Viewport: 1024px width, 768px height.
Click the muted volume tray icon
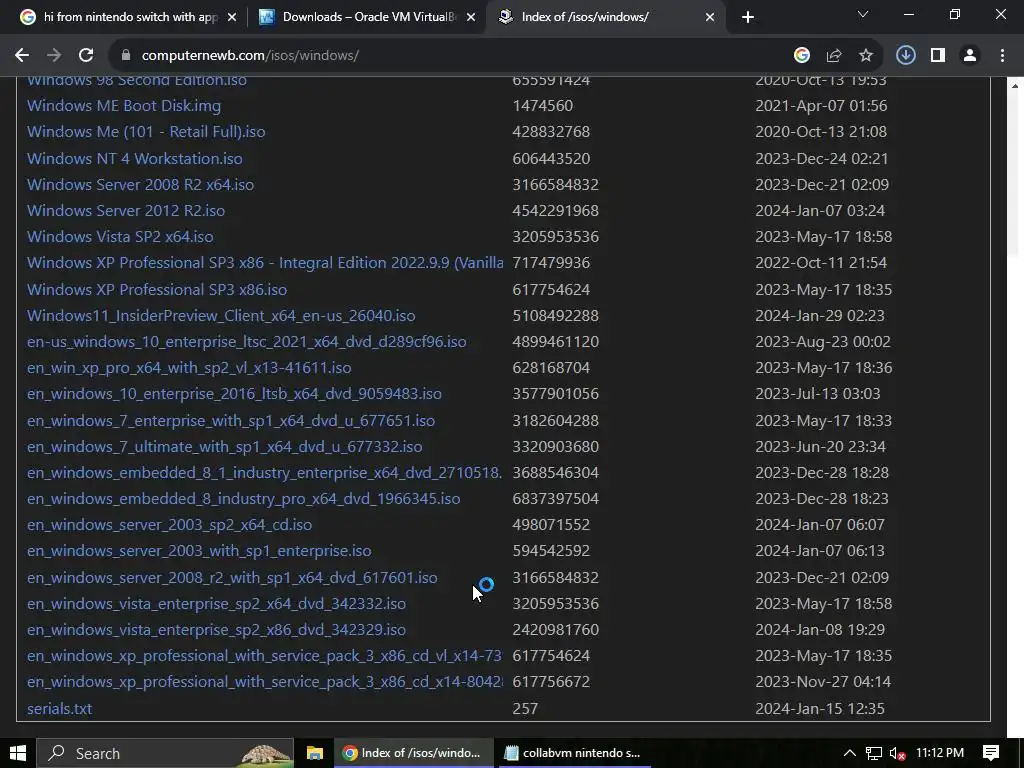tap(897, 753)
